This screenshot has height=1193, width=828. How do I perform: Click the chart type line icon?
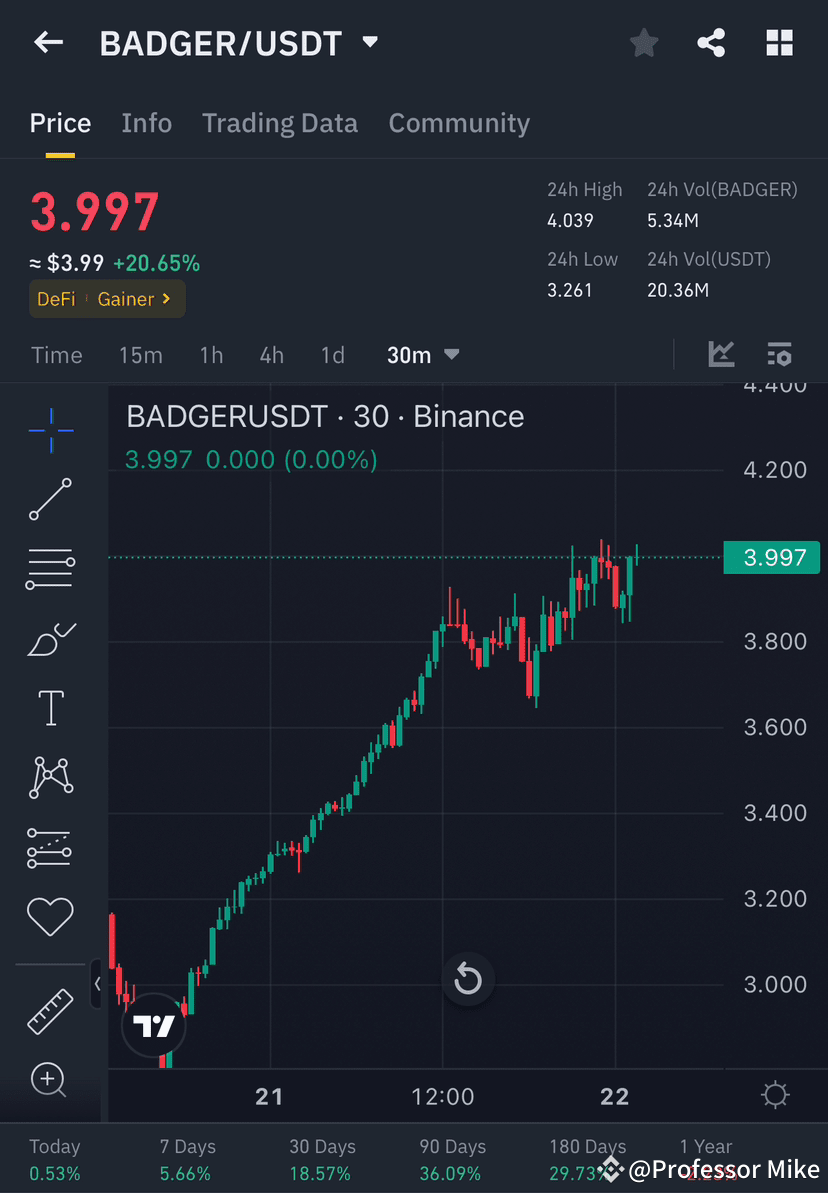pos(722,354)
